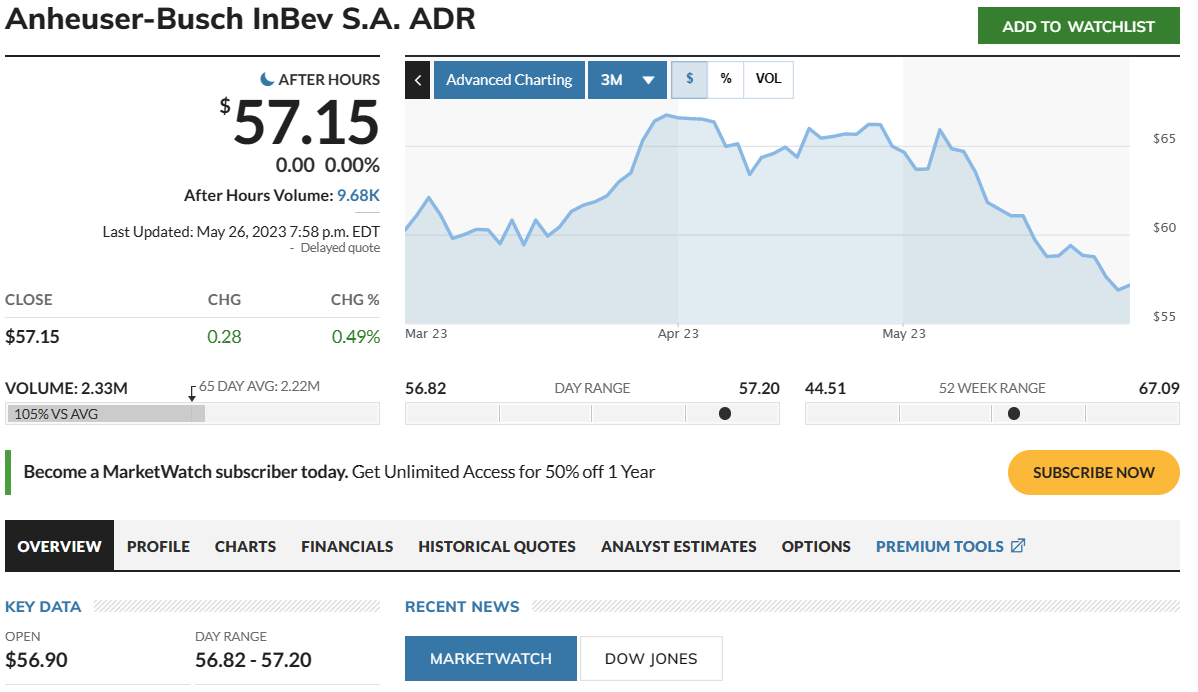Viewport: 1198px width, 692px height.
Task: Click the May 23 chart axis label
Action: 904,334
